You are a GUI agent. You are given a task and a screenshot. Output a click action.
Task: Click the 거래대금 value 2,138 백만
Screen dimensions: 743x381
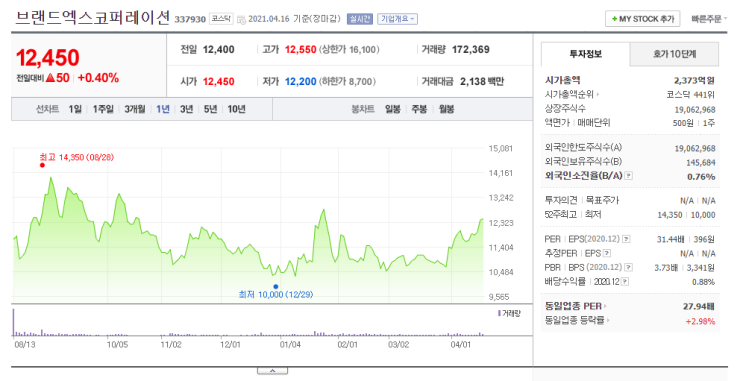click(x=482, y=82)
